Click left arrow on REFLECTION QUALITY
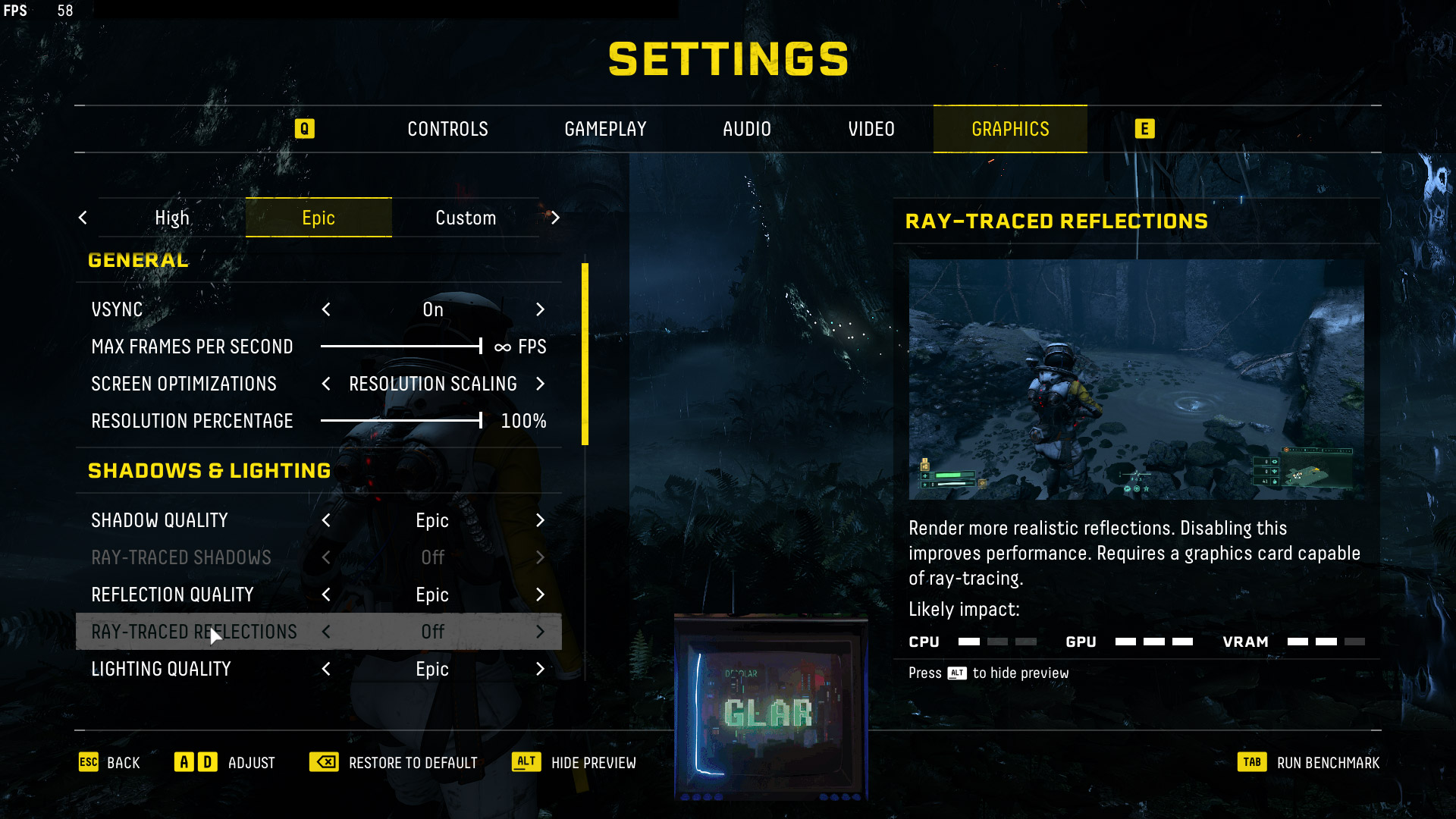The width and height of the screenshot is (1456, 819). point(326,594)
